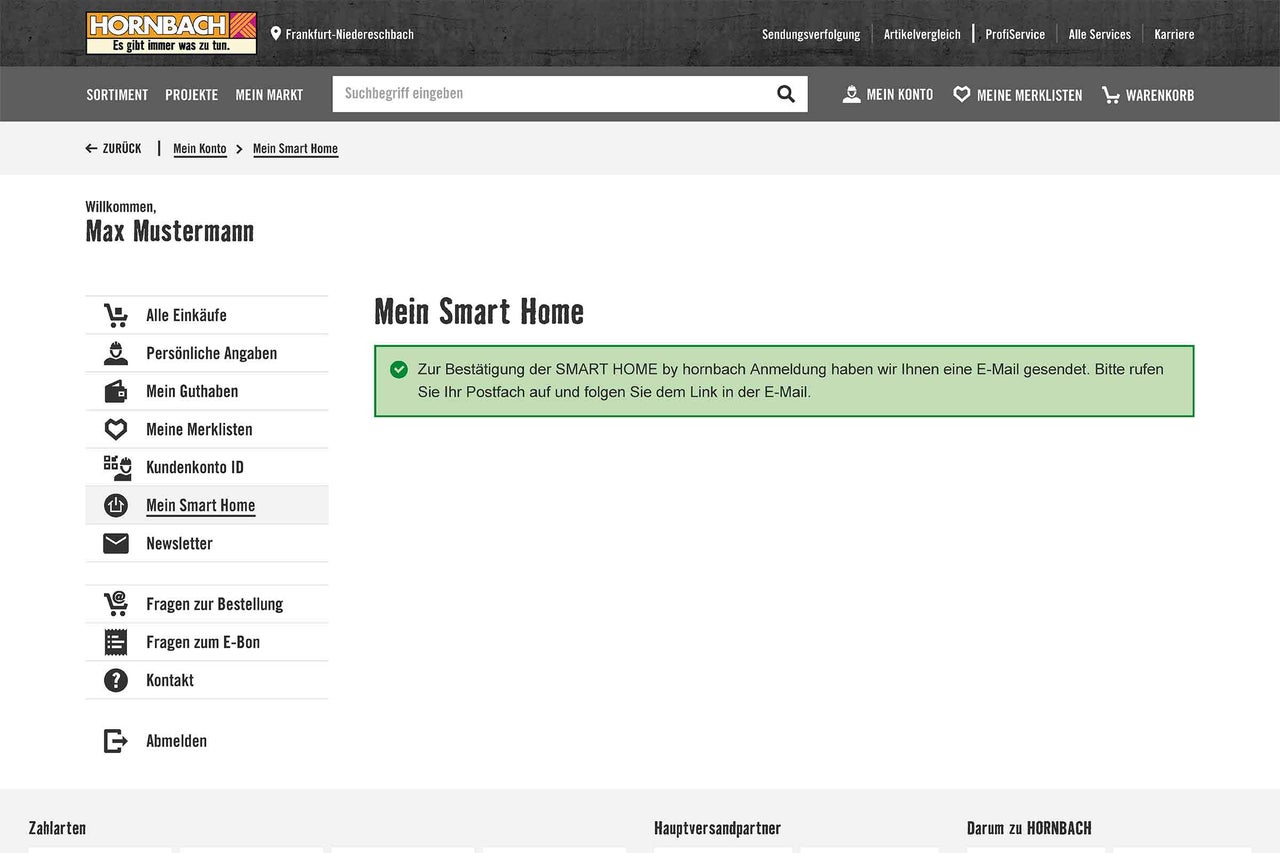Click the Mein Konto header label
1280x853 pixels.
click(x=900, y=95)
